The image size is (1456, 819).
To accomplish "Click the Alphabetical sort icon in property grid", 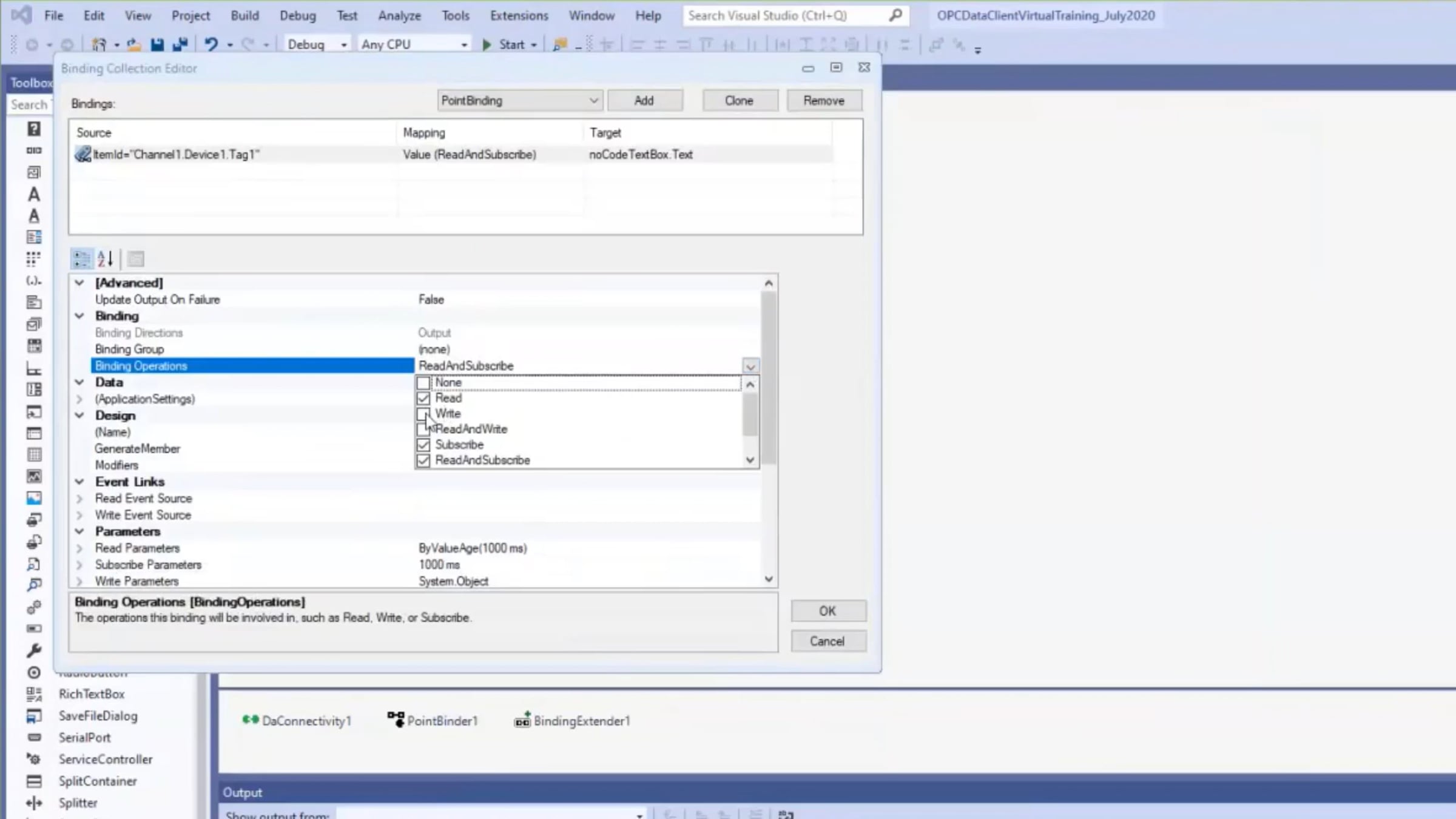I will tap(106, 259).
